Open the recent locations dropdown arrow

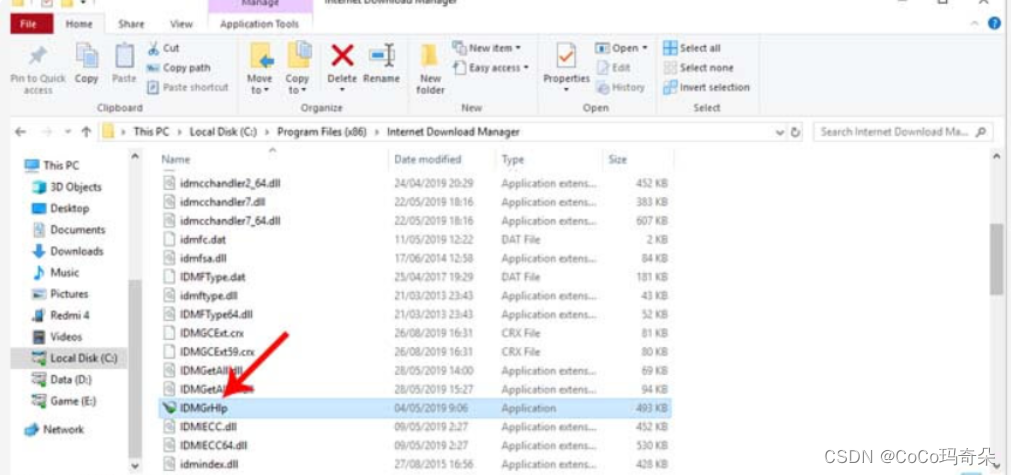(x=68, y=132)
